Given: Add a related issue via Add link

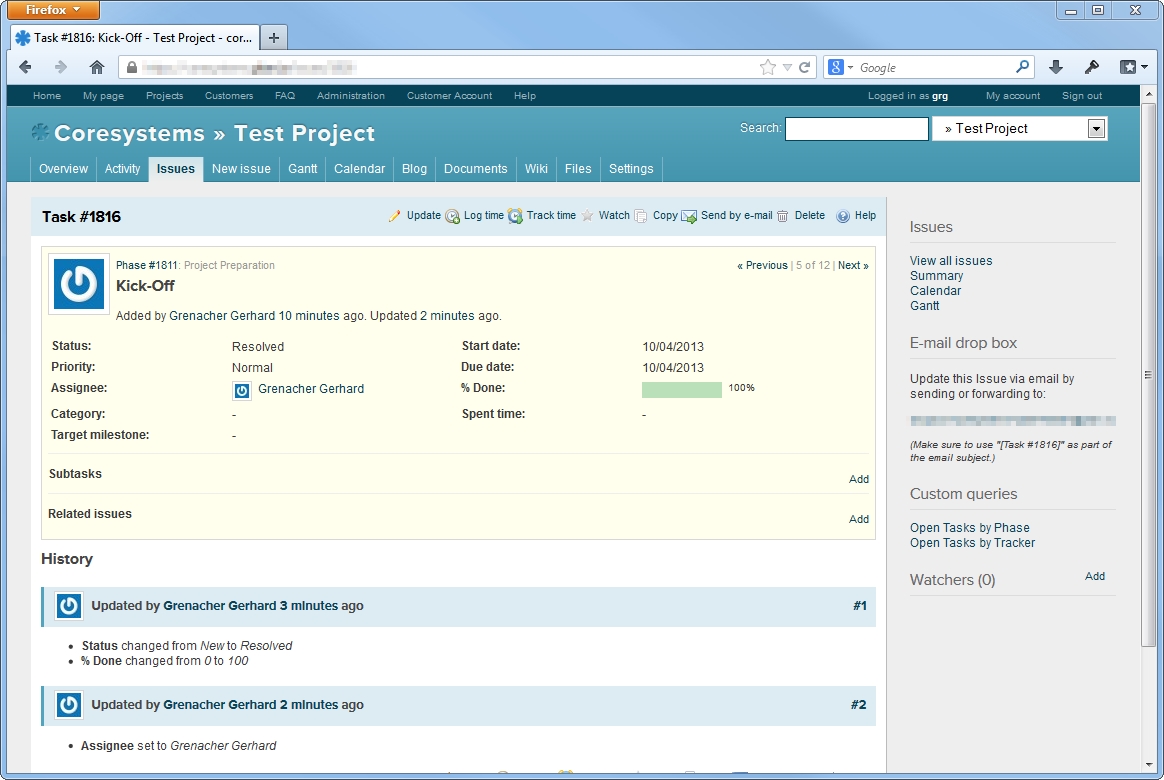Looking at the screenshot, I should (859, 520).
